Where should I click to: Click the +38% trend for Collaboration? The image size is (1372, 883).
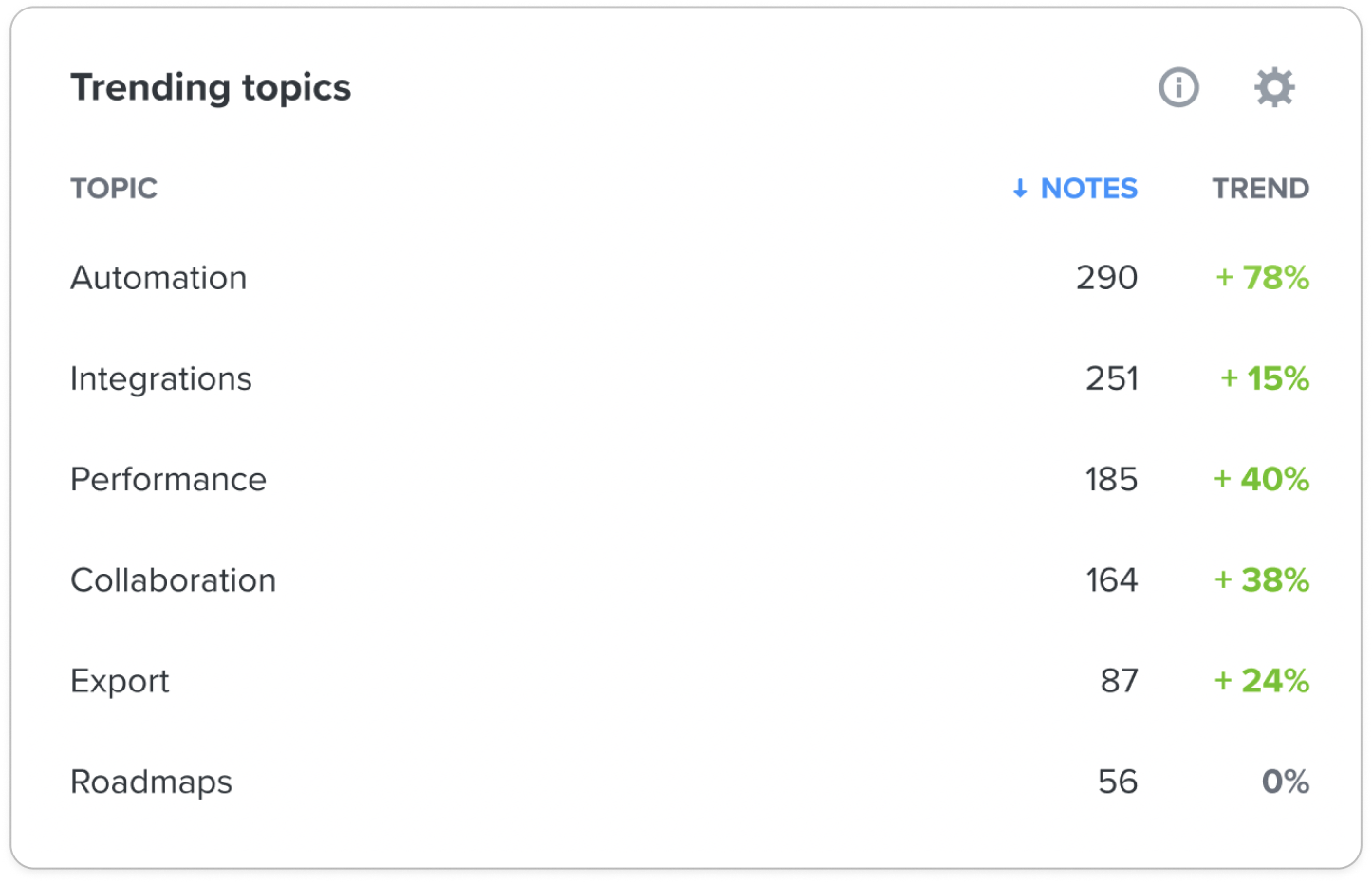[x=1261, y=579]
